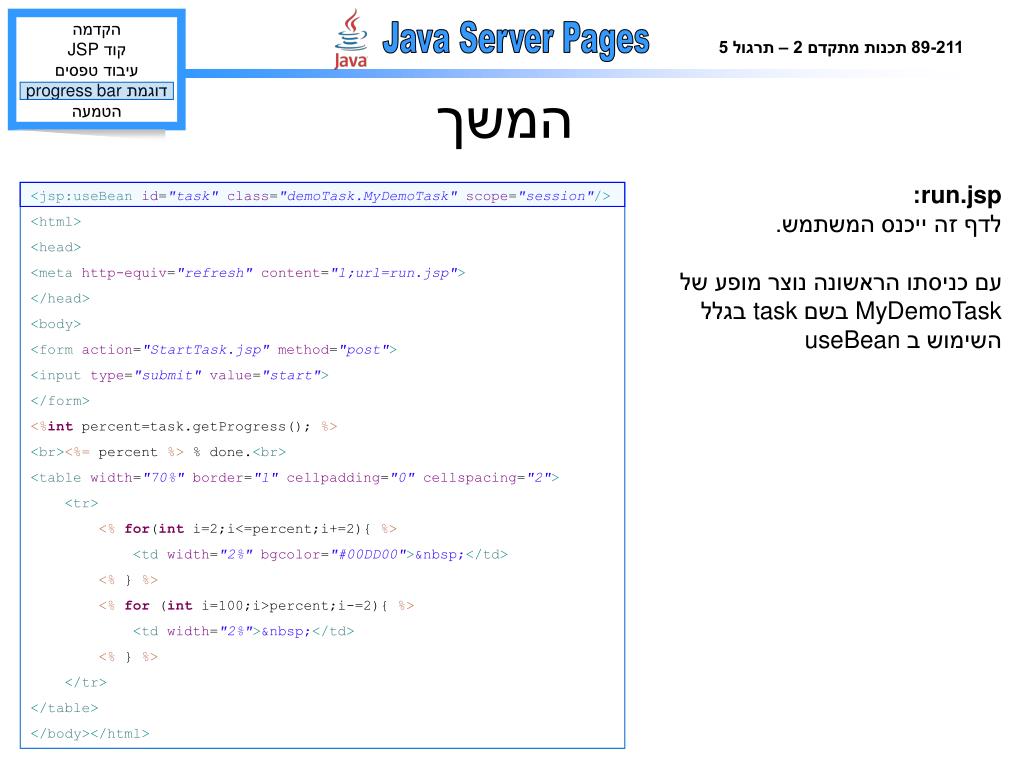Click the course header 89-211 text
This screenshot has height=768, width=1024.
coord(840,48)
